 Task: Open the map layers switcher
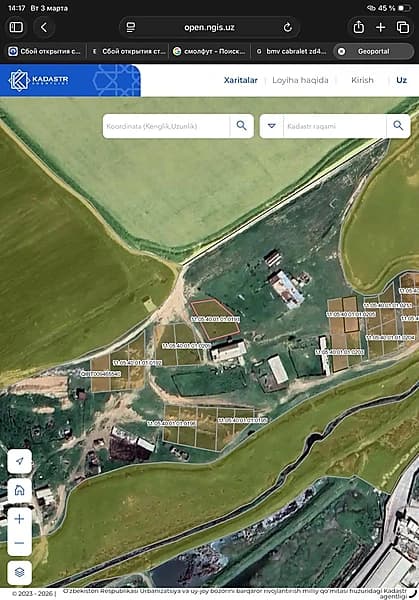[20, 572]
